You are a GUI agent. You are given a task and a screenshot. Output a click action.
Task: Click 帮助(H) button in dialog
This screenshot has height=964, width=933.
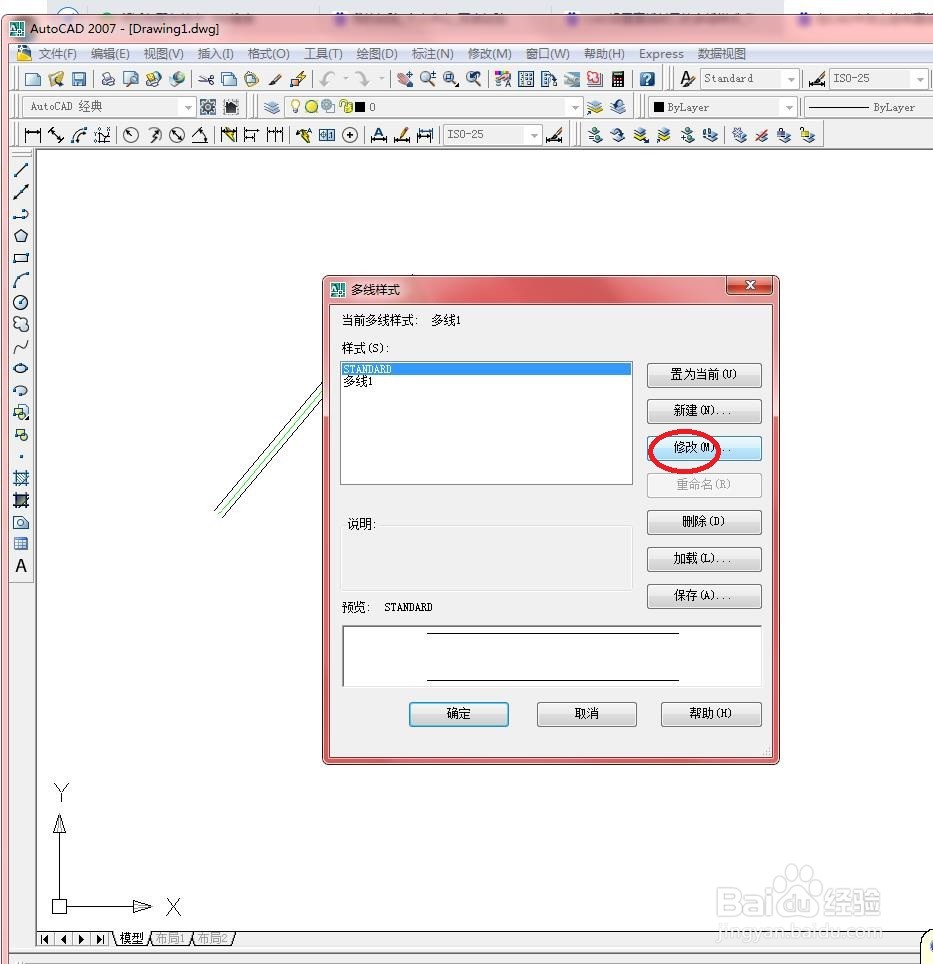click(711, 714)
